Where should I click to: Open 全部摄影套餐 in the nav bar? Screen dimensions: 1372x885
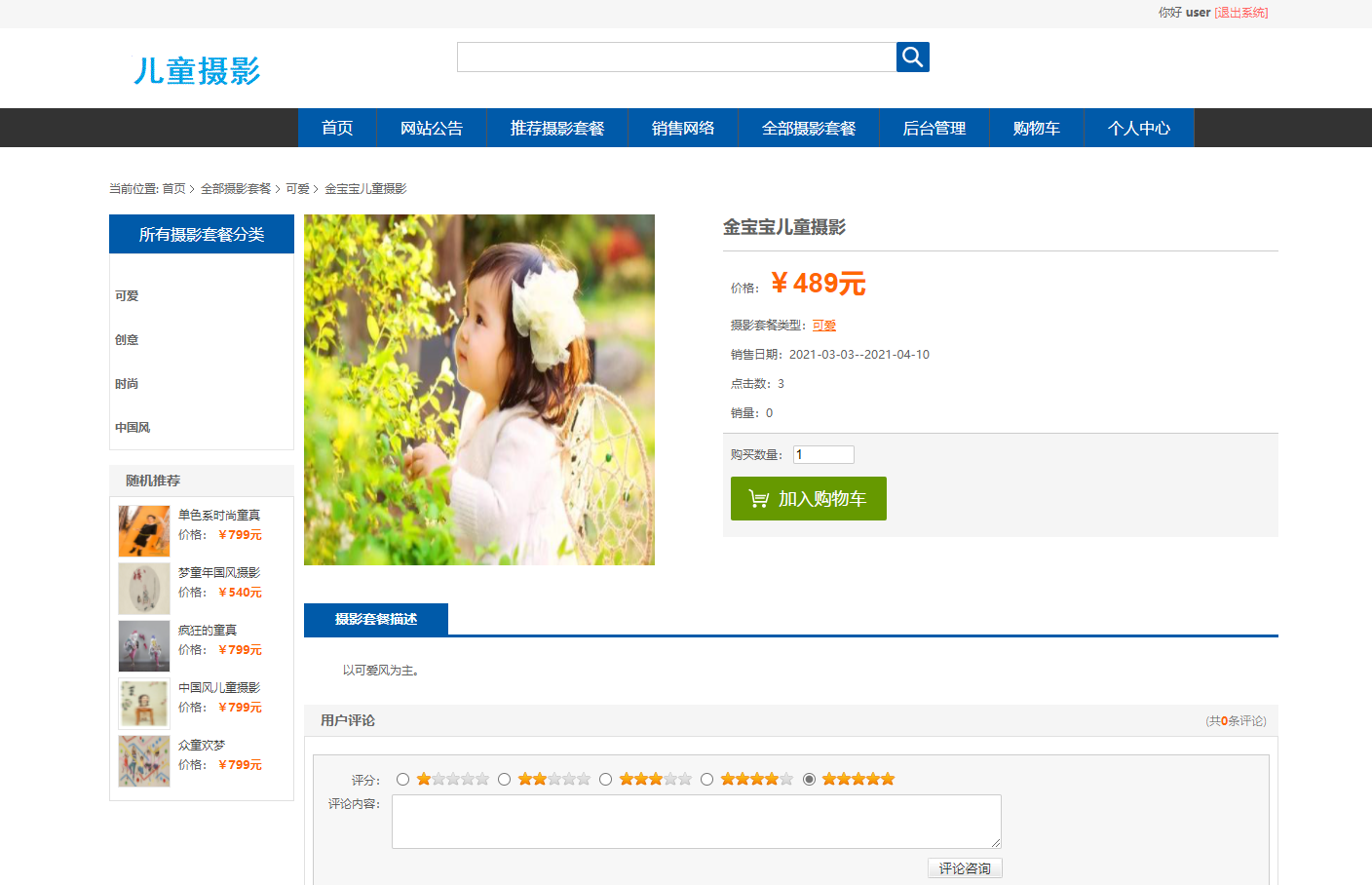[809, 128]
